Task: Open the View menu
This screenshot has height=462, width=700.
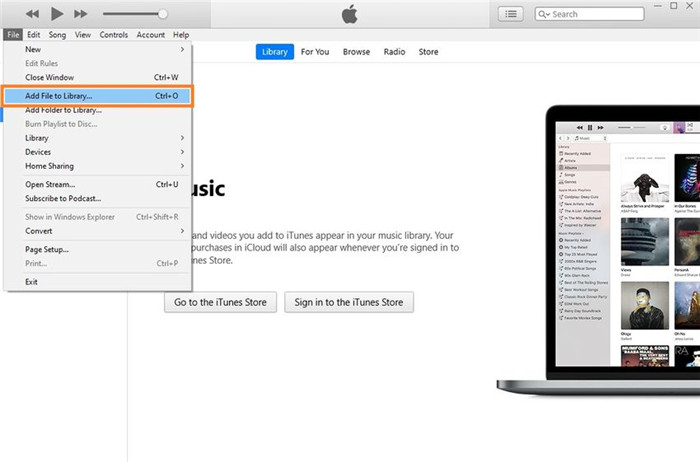Action: pyautogui.click(x=83, y=34)
